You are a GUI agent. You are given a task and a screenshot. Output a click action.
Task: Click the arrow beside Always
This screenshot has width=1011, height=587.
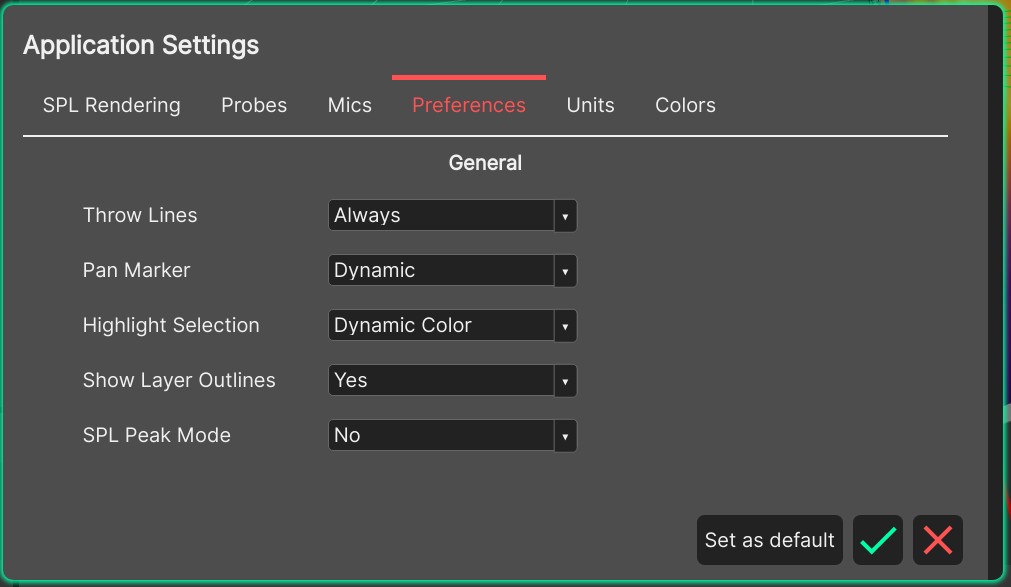click(566, 215)
